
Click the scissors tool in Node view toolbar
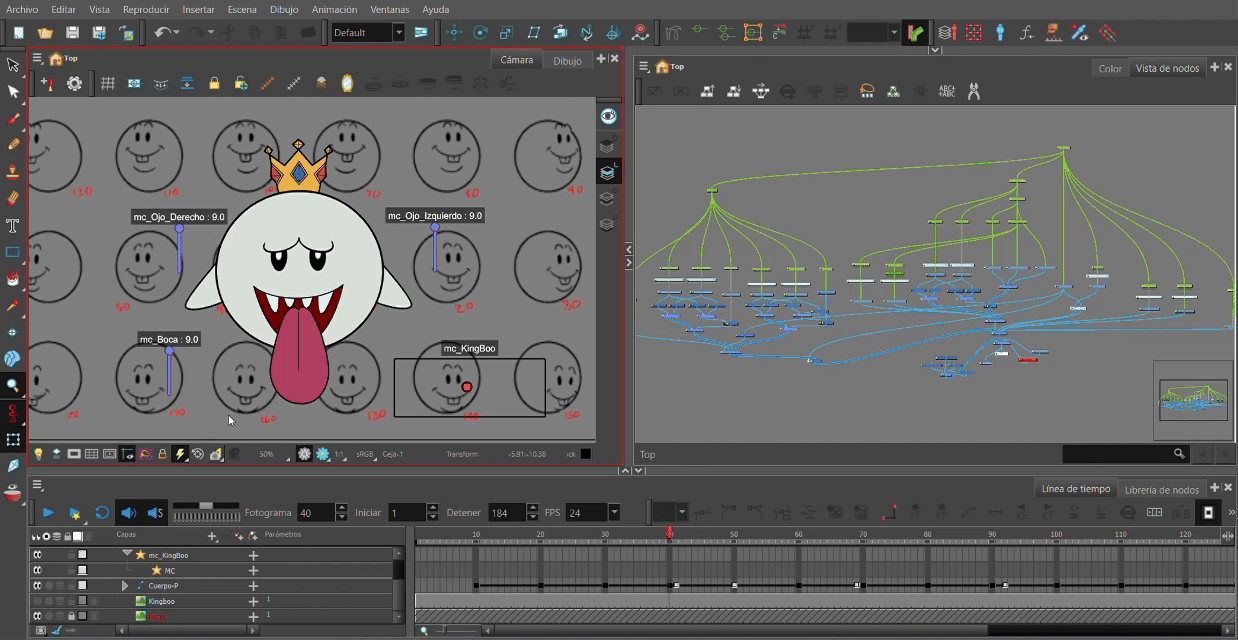(x=973, y=91)
